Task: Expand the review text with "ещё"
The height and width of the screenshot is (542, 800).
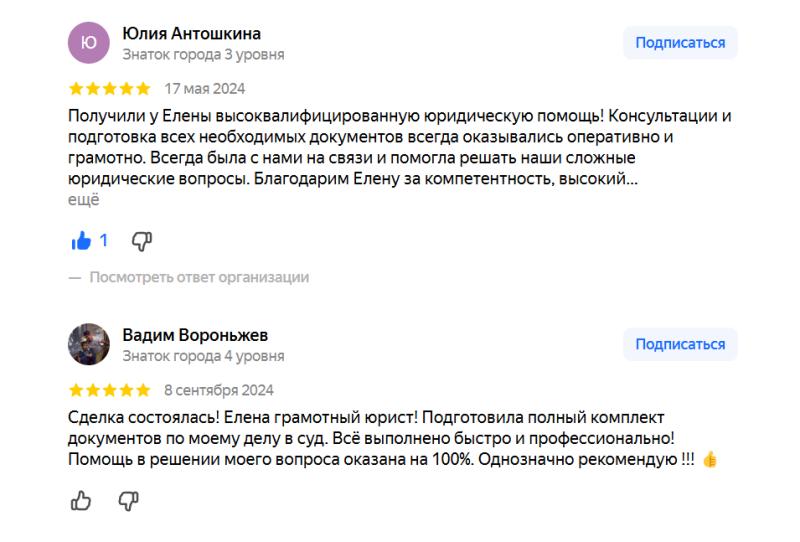Action: pos(84,200)
